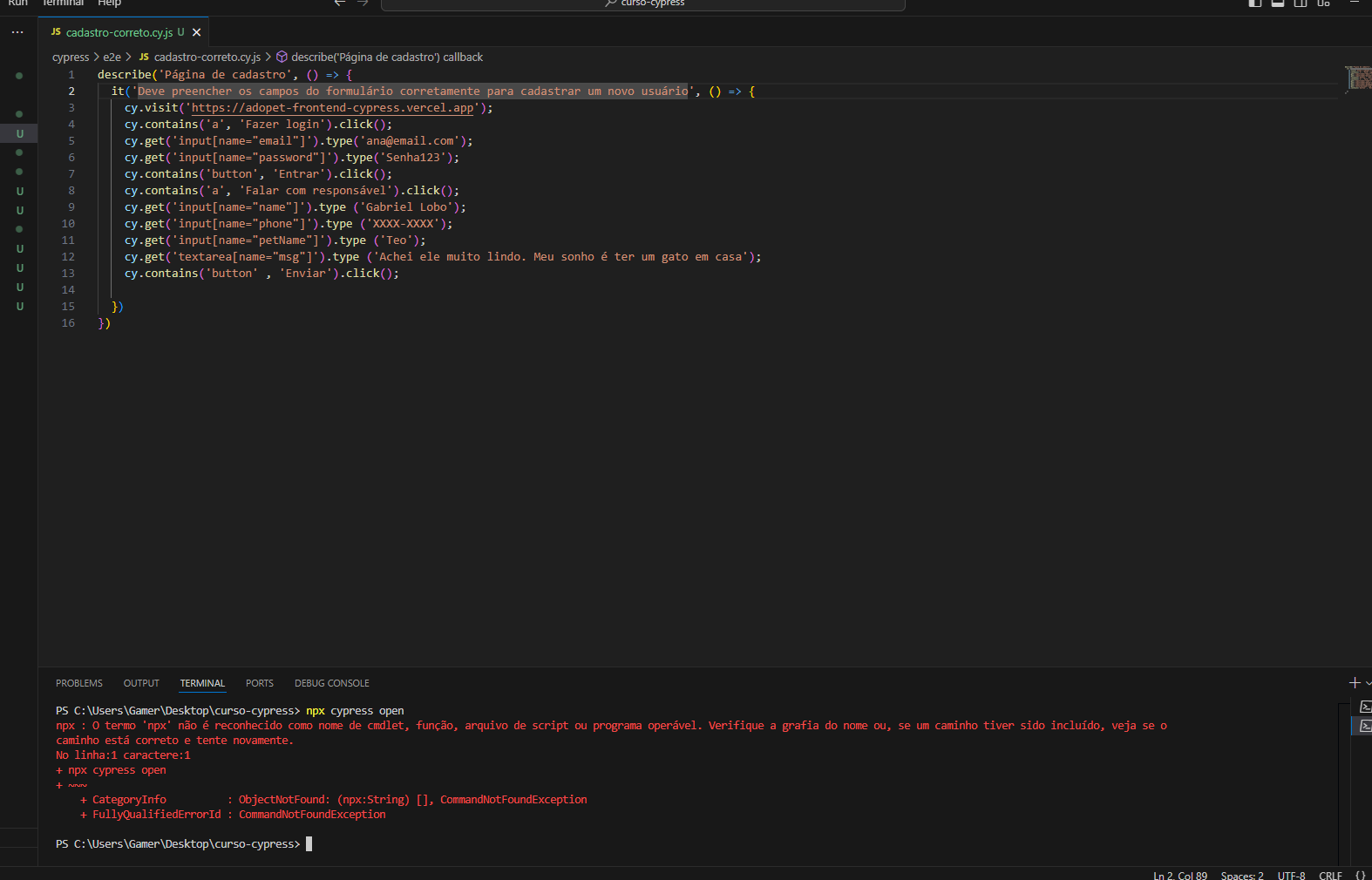The width and height of the screenshot is (1372, 880).
Task: Open the Terminal menu
Action: click(63, 3)
